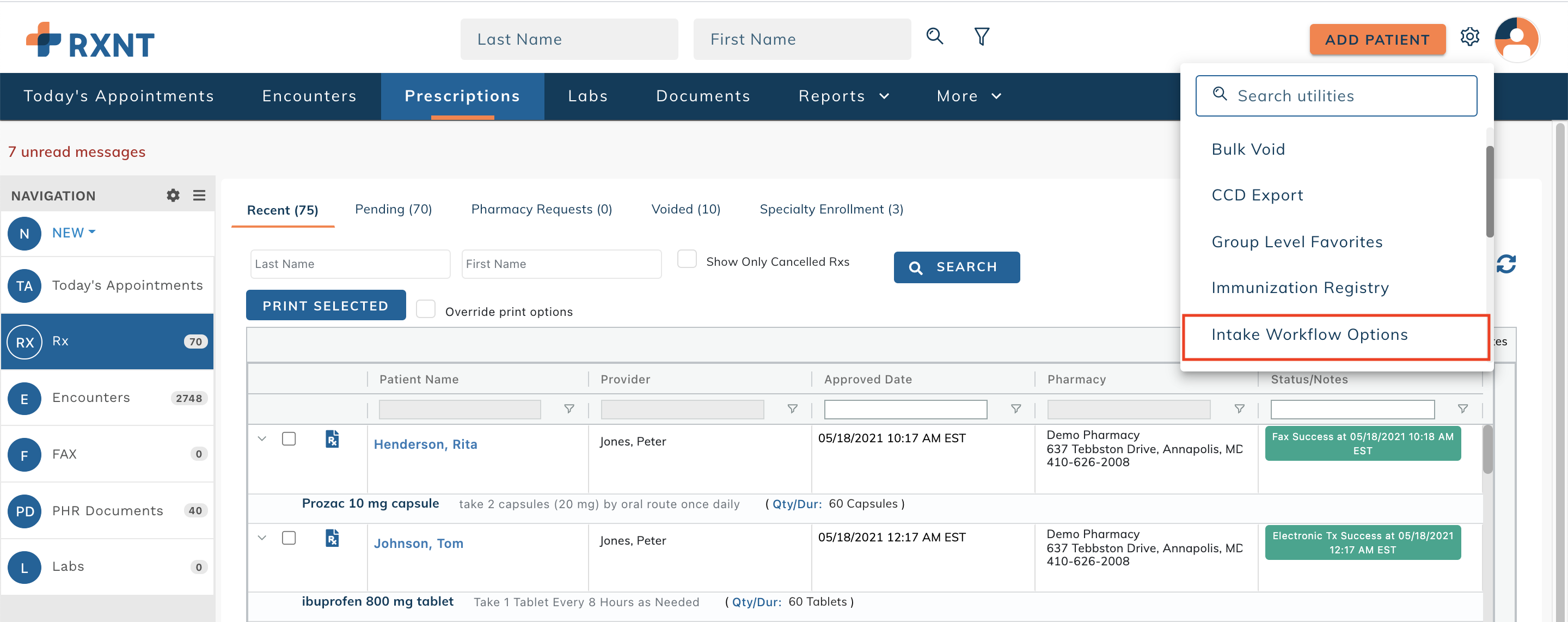
Task: Check Override print options
Action: tap(425, 309)
